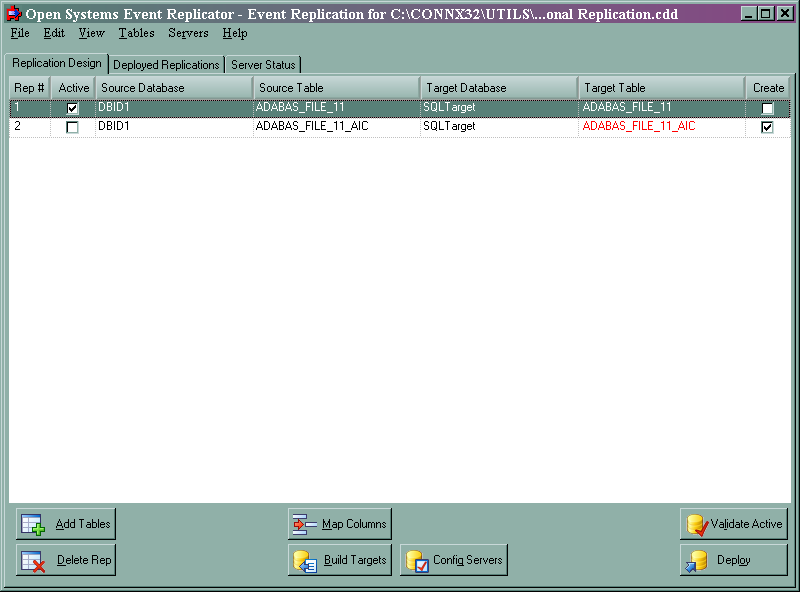Open the File menu
Viewport: 800px width, 592px height.
19,33
